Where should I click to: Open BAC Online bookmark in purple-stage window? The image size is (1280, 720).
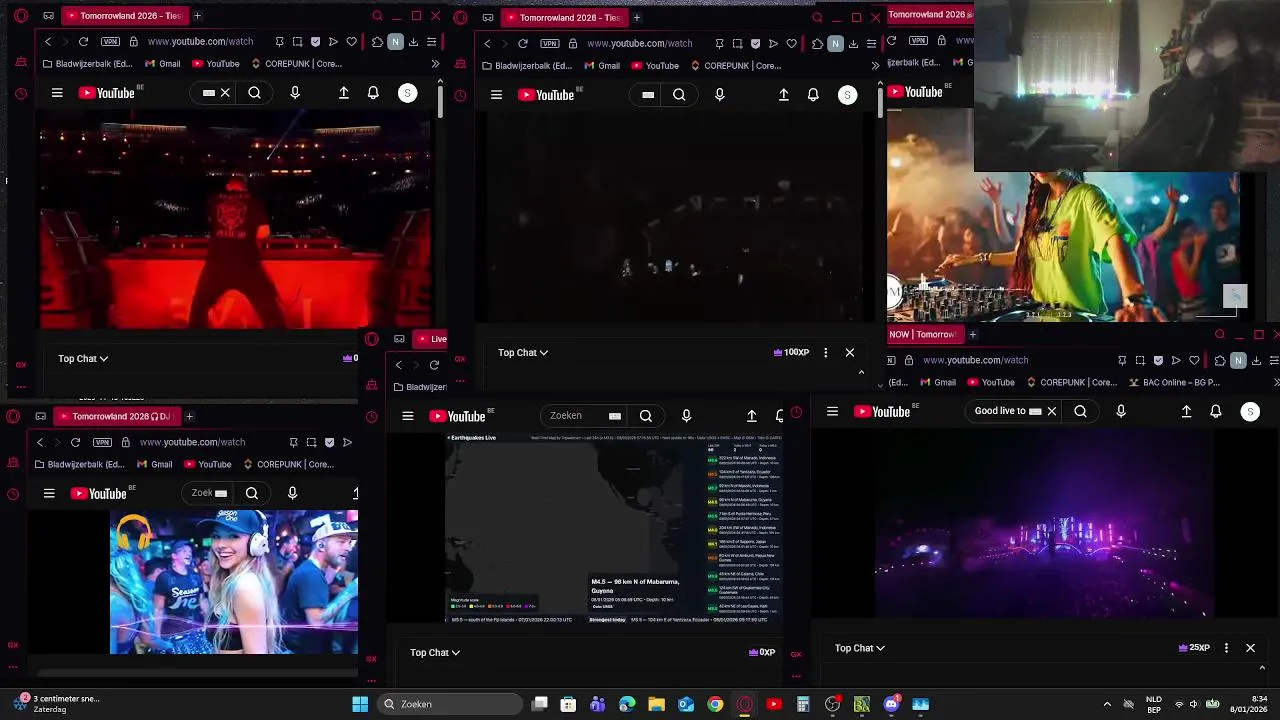point(1174,382)
